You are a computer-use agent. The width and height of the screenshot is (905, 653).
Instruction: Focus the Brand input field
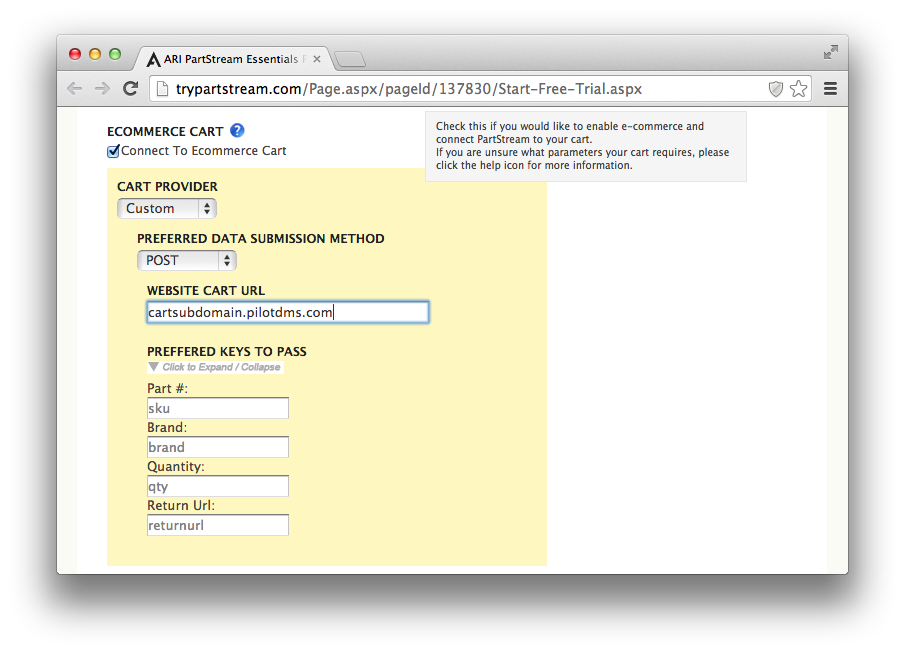218,447
